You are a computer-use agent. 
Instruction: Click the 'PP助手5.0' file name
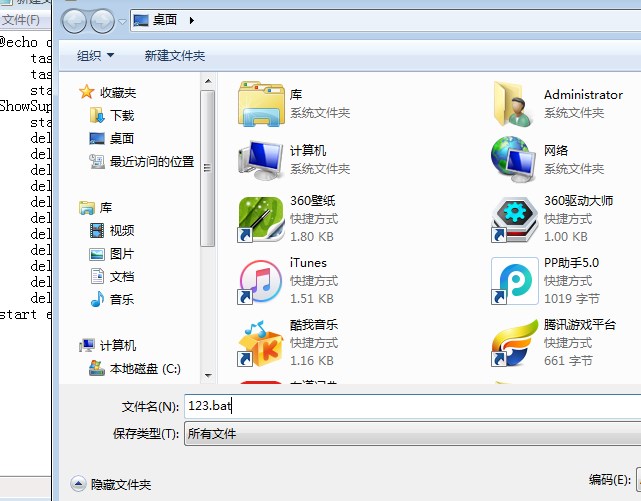click(571, 263)
